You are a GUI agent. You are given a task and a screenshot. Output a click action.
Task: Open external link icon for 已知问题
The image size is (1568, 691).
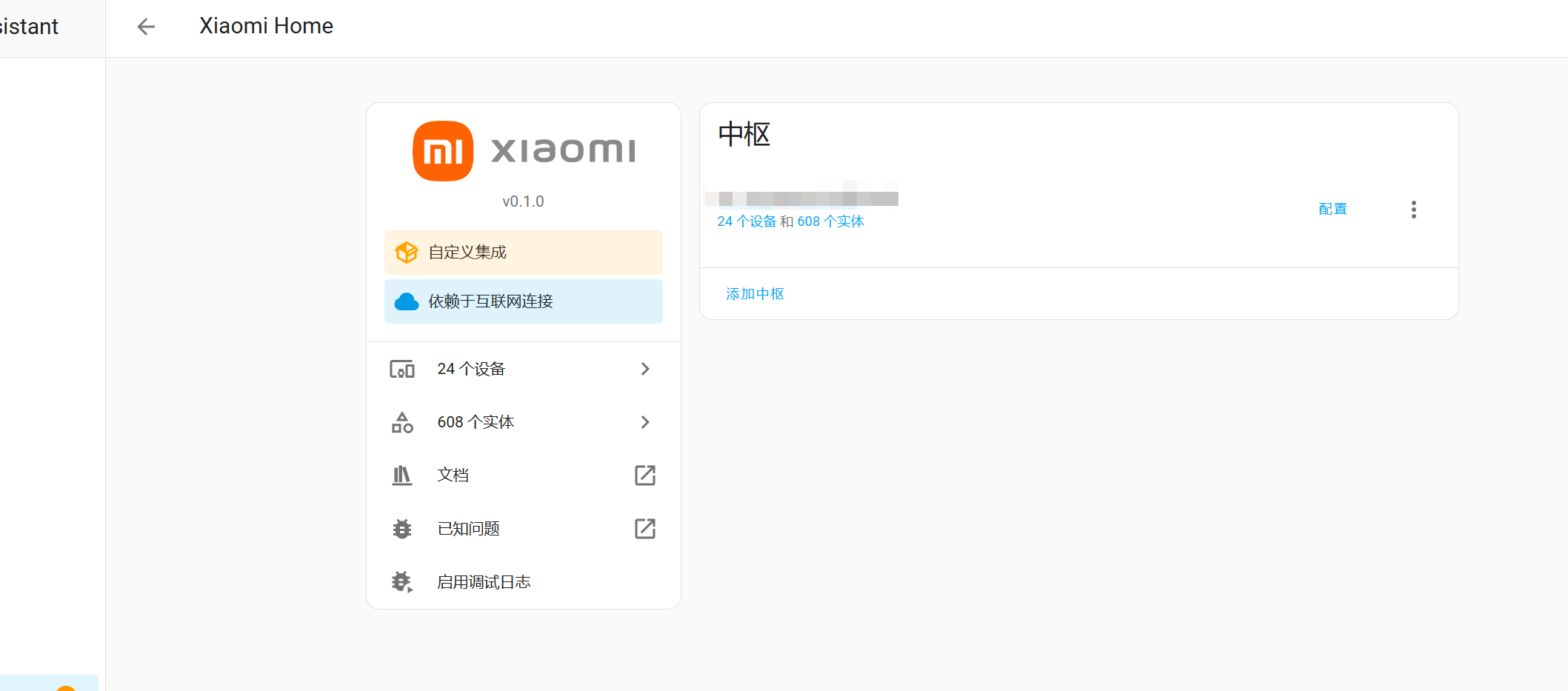click(645, 529)
